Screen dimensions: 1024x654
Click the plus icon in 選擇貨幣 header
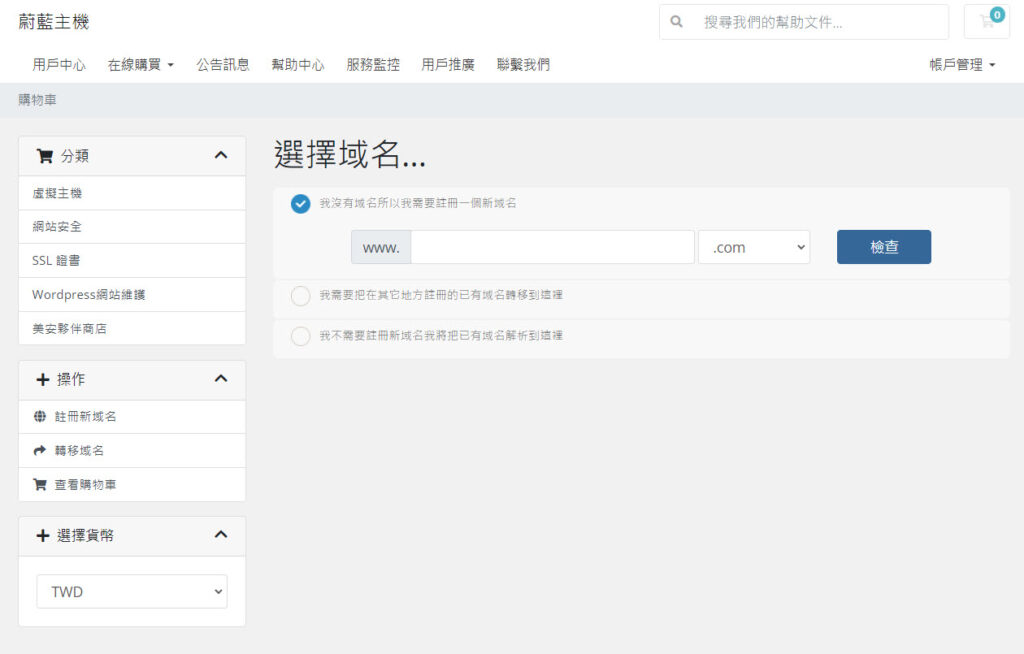pyautogui.click(x=43, y=536)
